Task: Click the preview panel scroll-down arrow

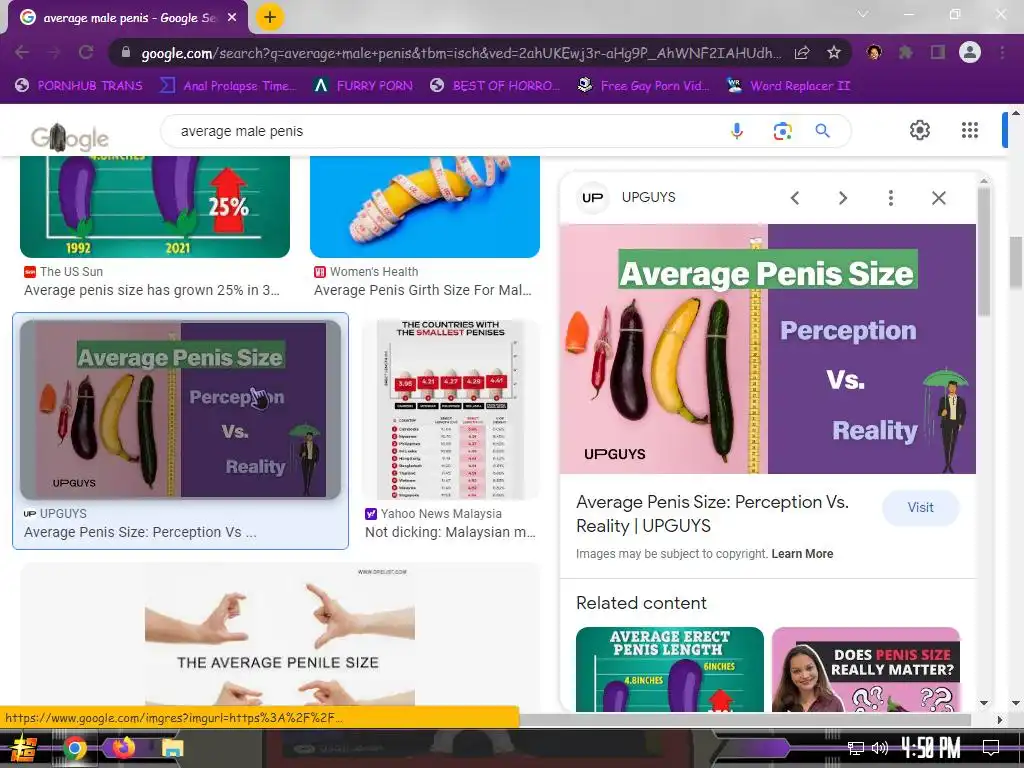Action: [984, 703]
